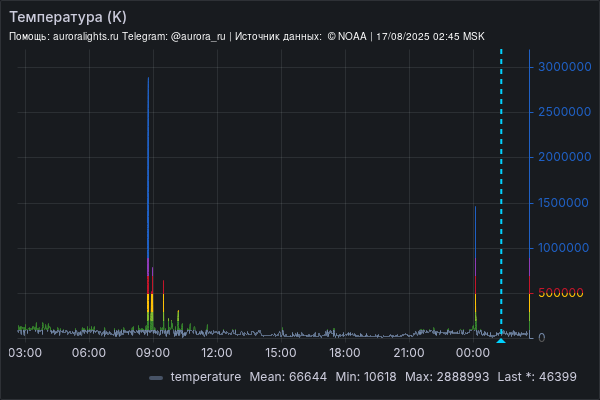The width and height of the screenshot is (600, 400).
Task: Click the Min: 10618 legend value
Action: [x=366, y=377]
